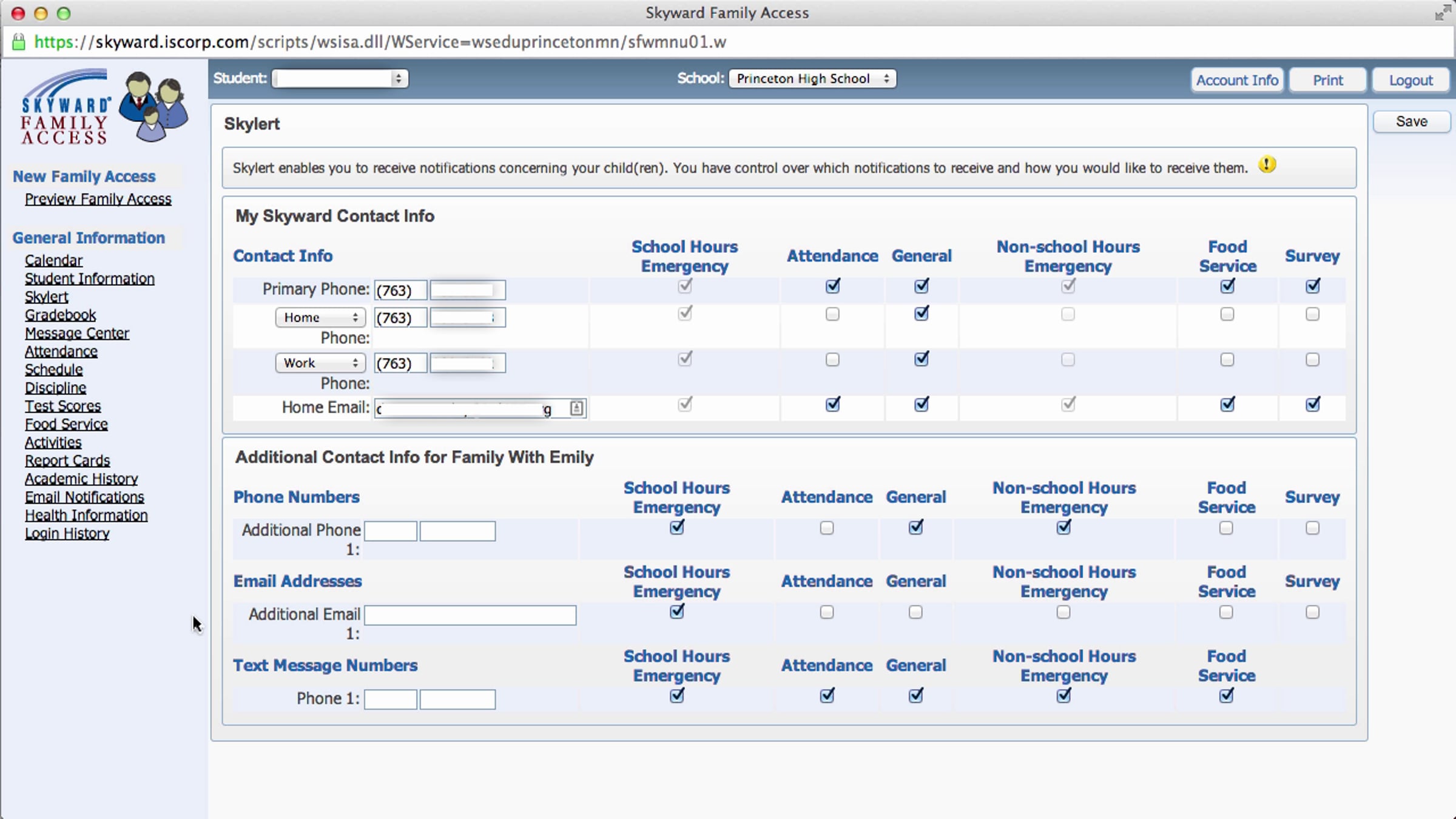Click the green padlock security icon
Image resolution: width=1456 pixels, height=819 pixels.
[x=19, y=42]
